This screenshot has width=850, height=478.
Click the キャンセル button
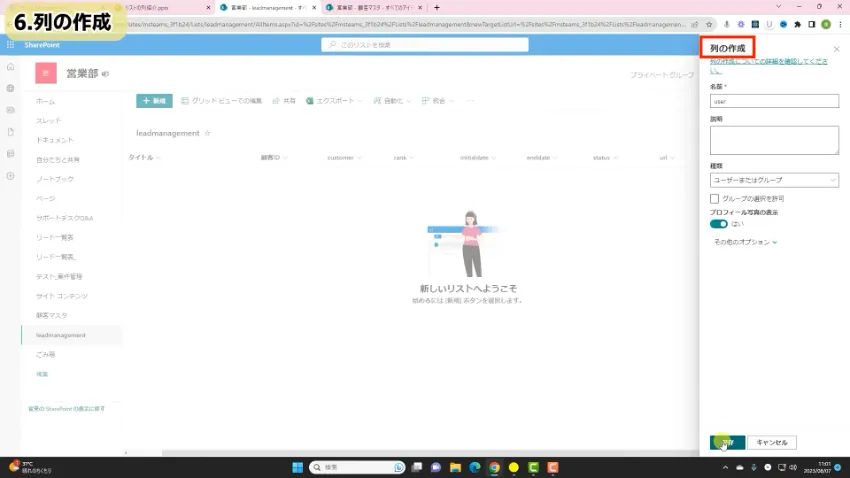[x=772, y=442]
